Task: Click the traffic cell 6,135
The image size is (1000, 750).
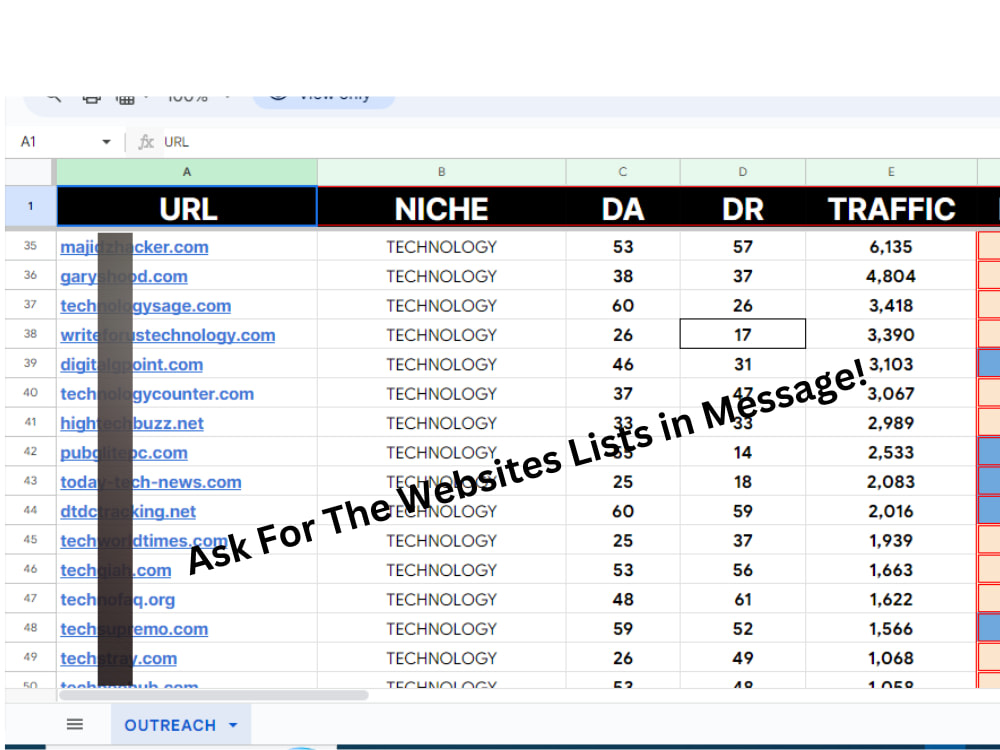Action: [892, 246]
